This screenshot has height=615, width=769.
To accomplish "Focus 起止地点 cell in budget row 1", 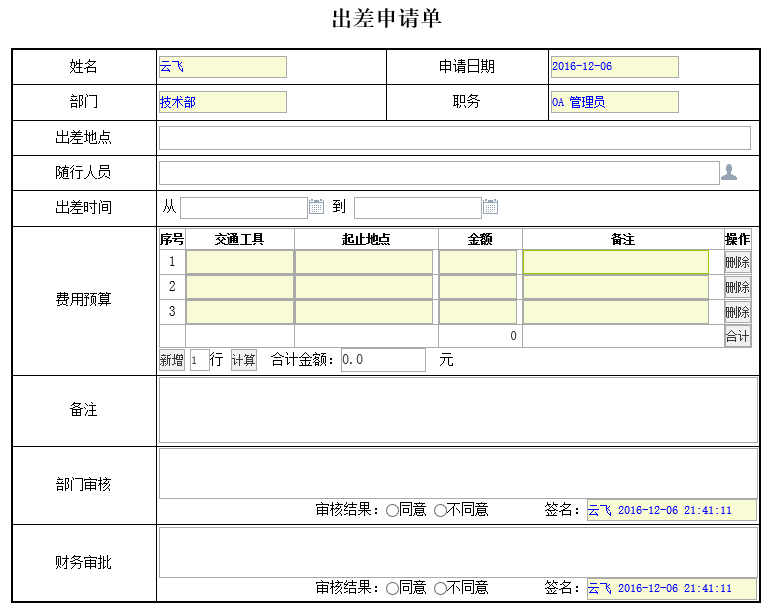I will point(364,262).
